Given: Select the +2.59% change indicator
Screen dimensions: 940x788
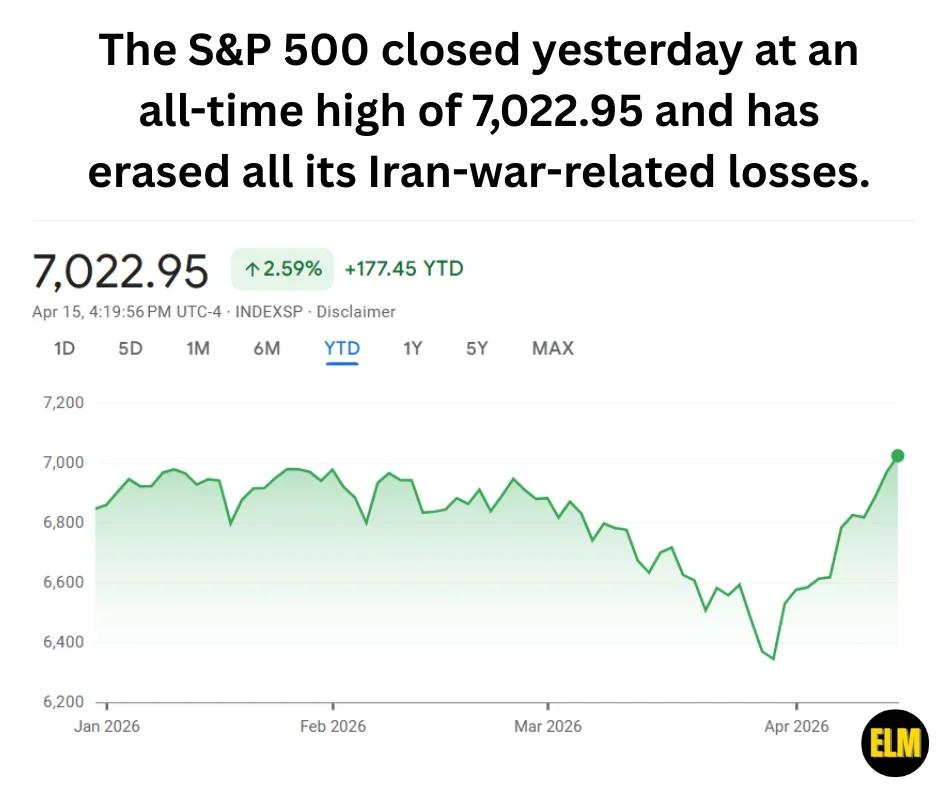Looking at the screenshot, I should [x=285, y=269].
